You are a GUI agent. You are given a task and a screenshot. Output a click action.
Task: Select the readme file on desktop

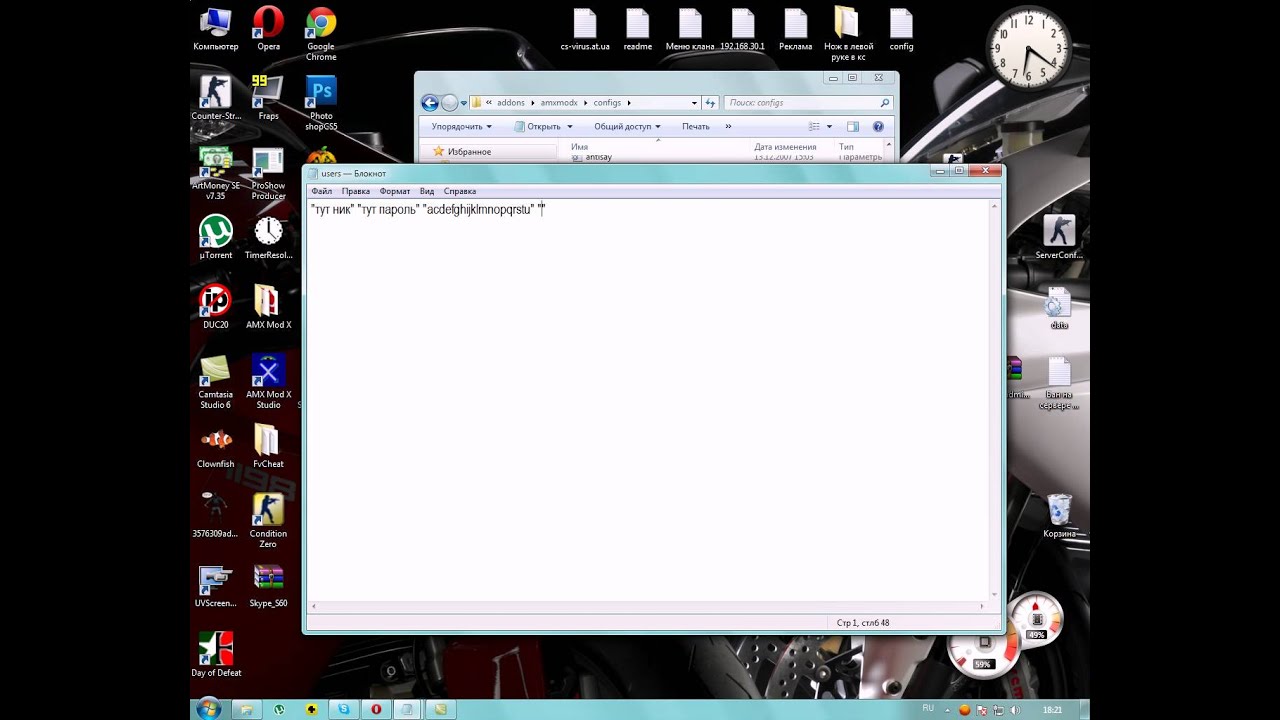[x=637, y=29]
